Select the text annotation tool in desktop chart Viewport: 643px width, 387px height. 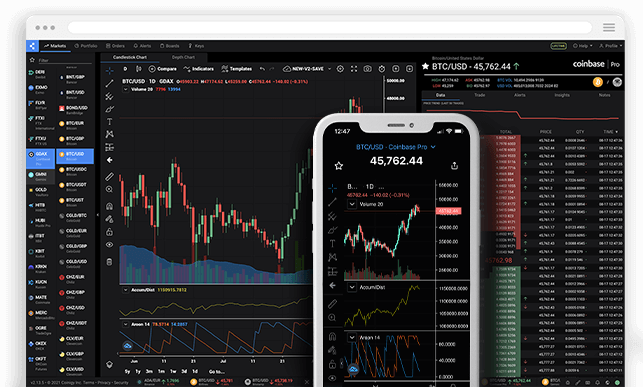coord(109,122)
